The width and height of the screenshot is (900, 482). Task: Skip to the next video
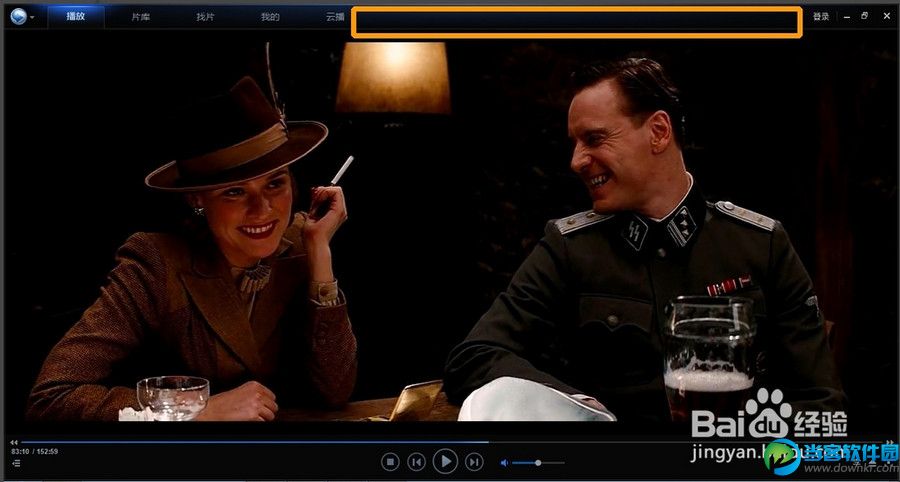474,461
